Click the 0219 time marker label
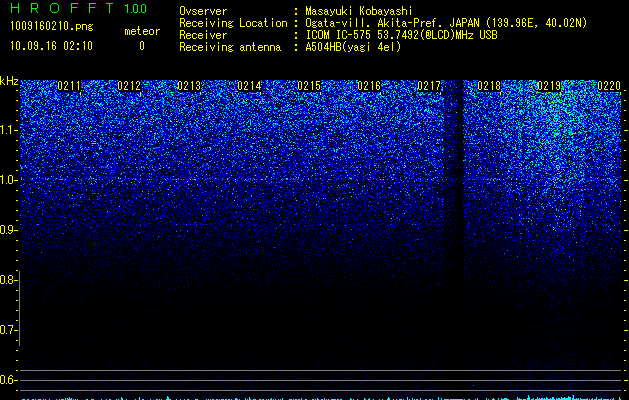629x400 pixels. click(549, 86)
